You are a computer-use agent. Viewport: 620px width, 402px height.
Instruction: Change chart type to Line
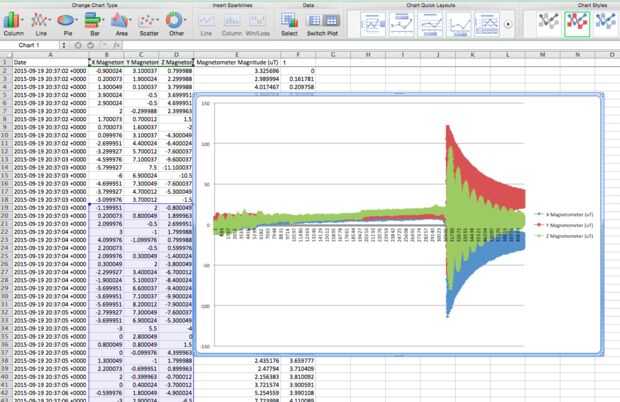41,24
